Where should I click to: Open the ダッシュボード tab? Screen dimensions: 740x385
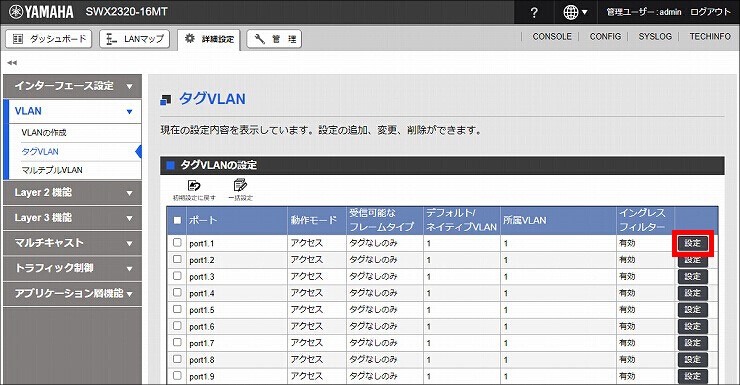pos(49,39)
